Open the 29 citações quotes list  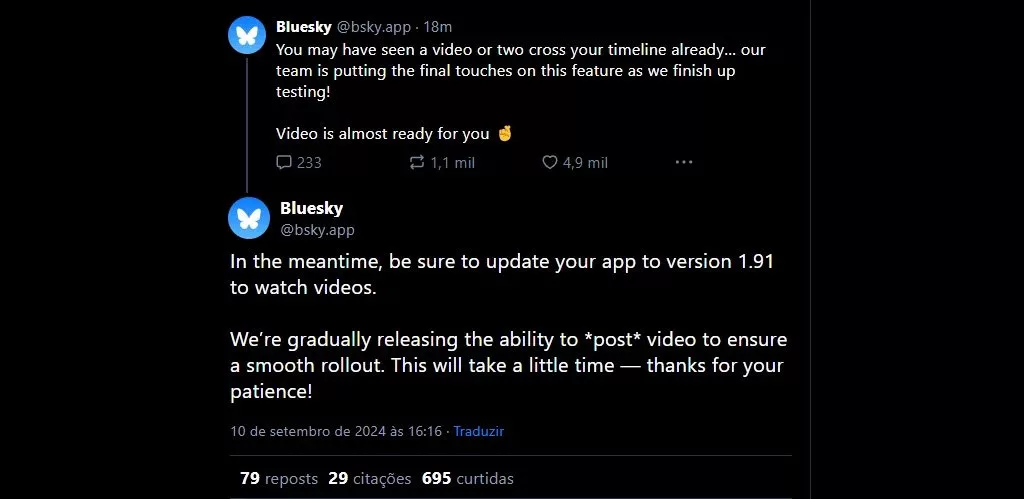pos(369,479)
